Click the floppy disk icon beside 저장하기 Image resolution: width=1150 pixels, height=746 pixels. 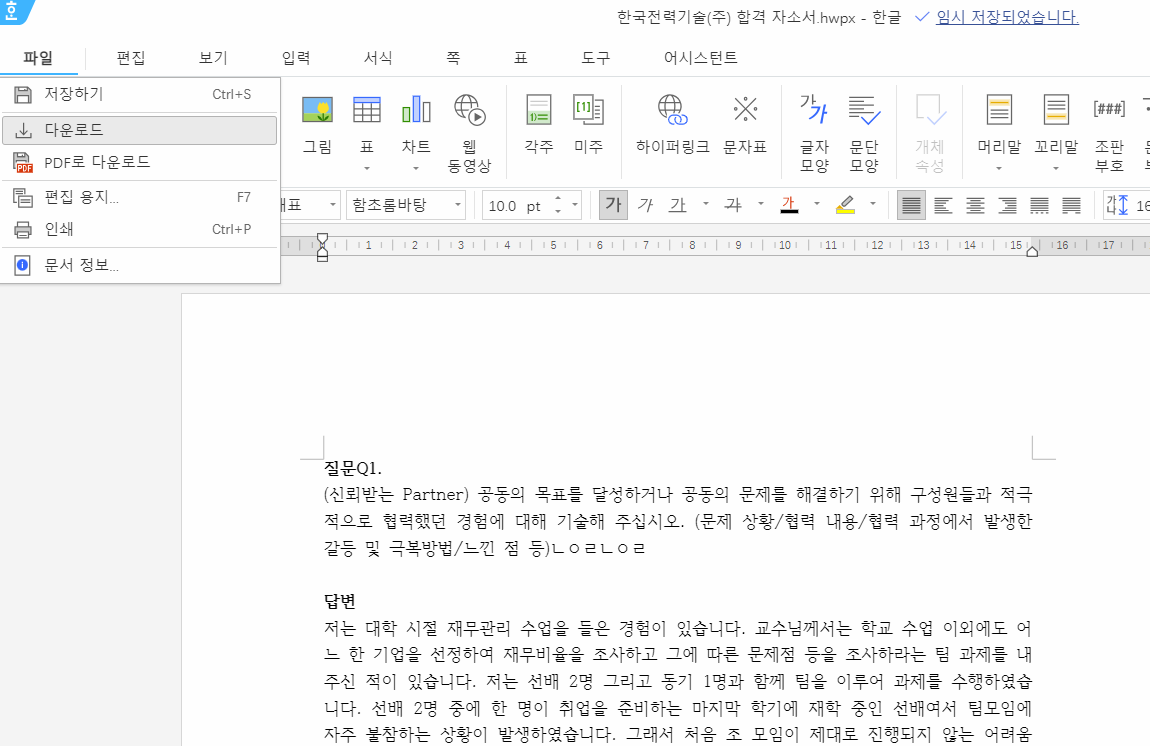[x=23, y=94]
